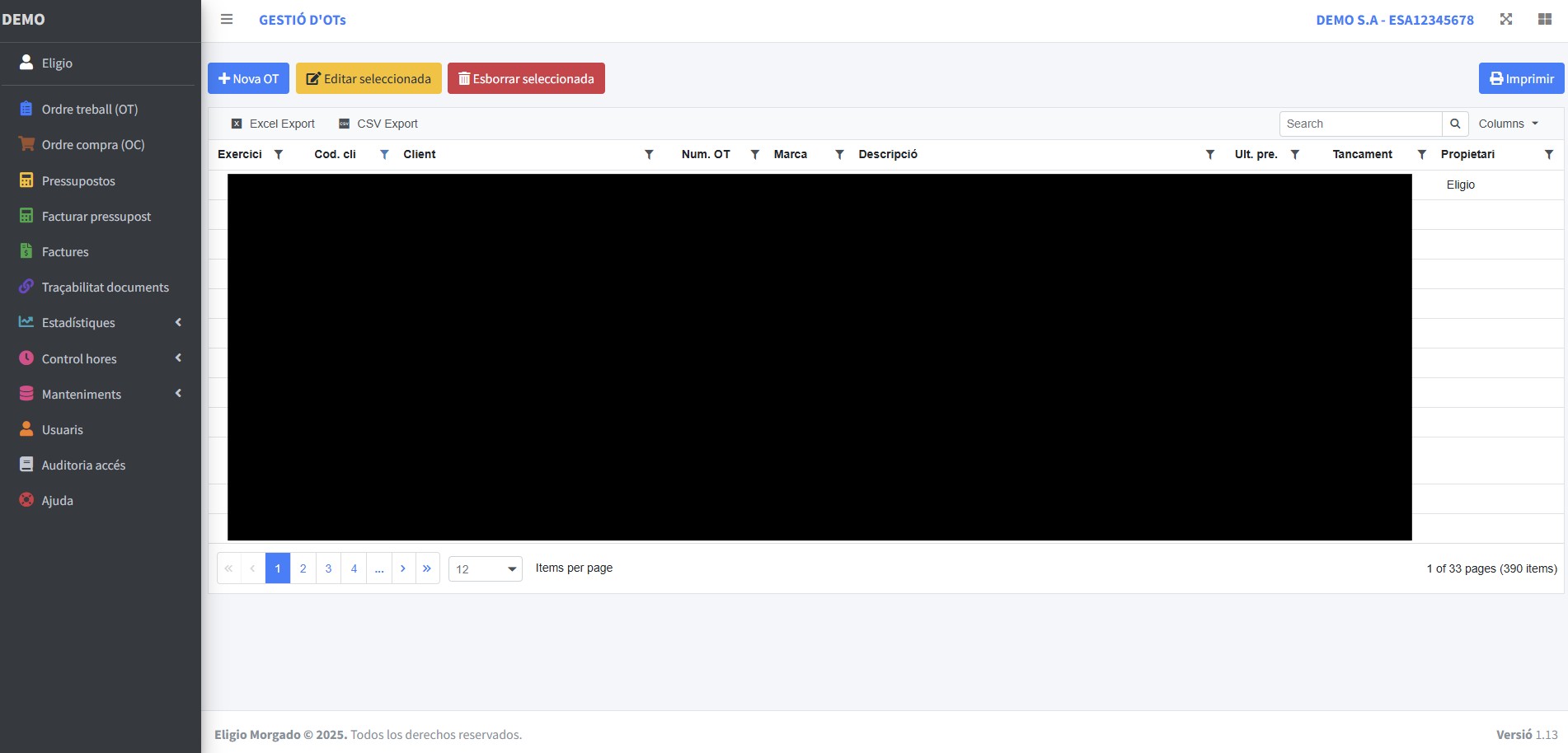Open the grid apps icon
Viewport: 1568px width, 753px height.
(1544, 19)
